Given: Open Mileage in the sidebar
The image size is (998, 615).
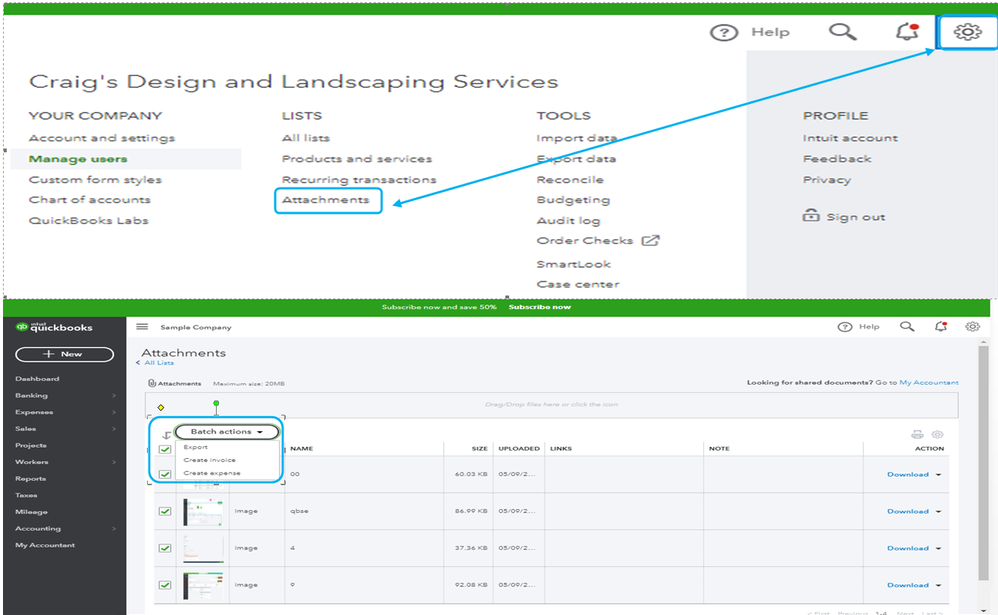Looking at the screenshot, I should [x=31, y=512].
